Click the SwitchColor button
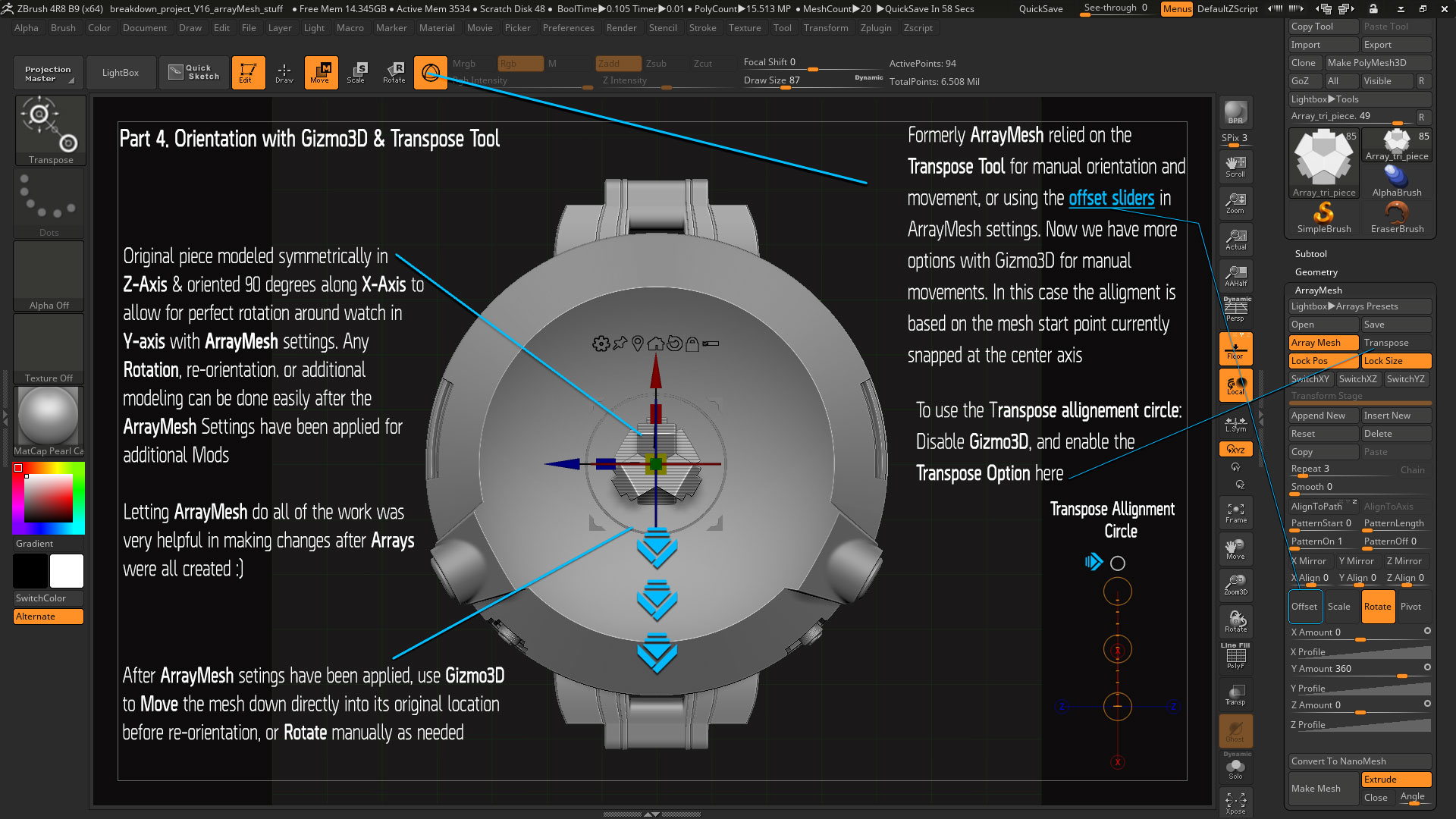 click(49, 598)
